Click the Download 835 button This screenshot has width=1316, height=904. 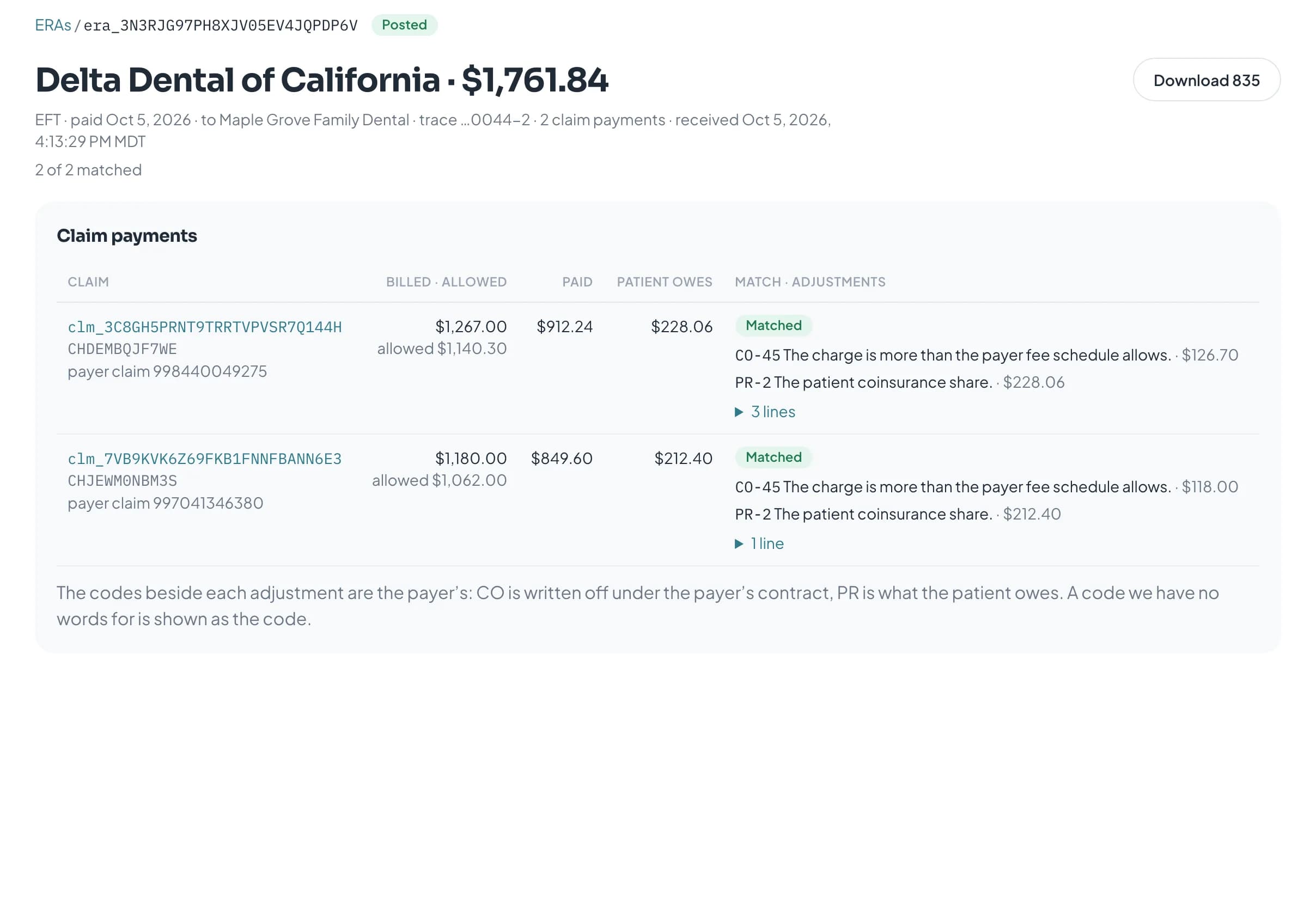pyautogui.click(x=1206, y=80)
